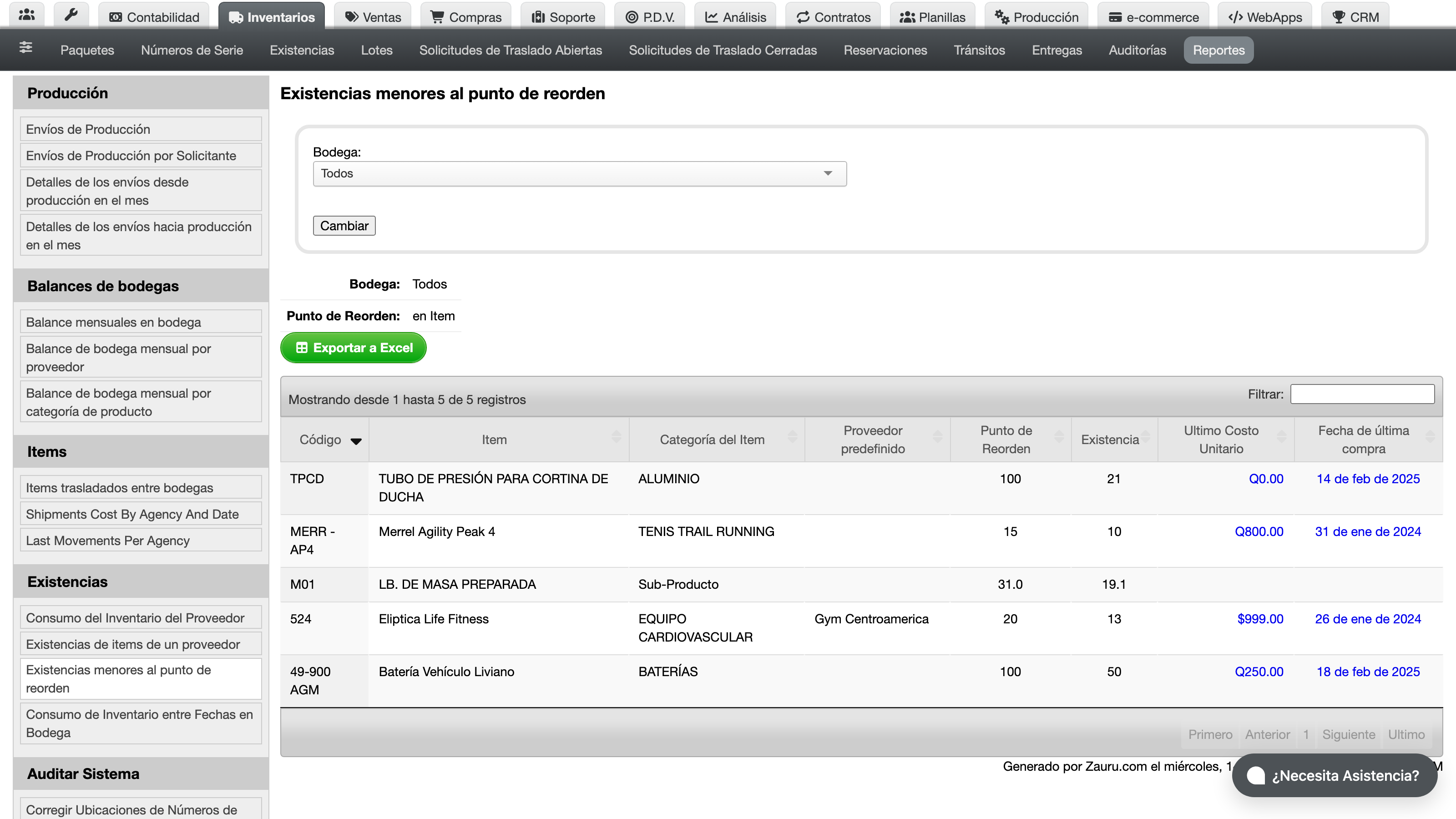Image resolution: width=1456 pixels, height=819 pixels.
Task: Open the Contabilidad module tab
Action: 154,17
